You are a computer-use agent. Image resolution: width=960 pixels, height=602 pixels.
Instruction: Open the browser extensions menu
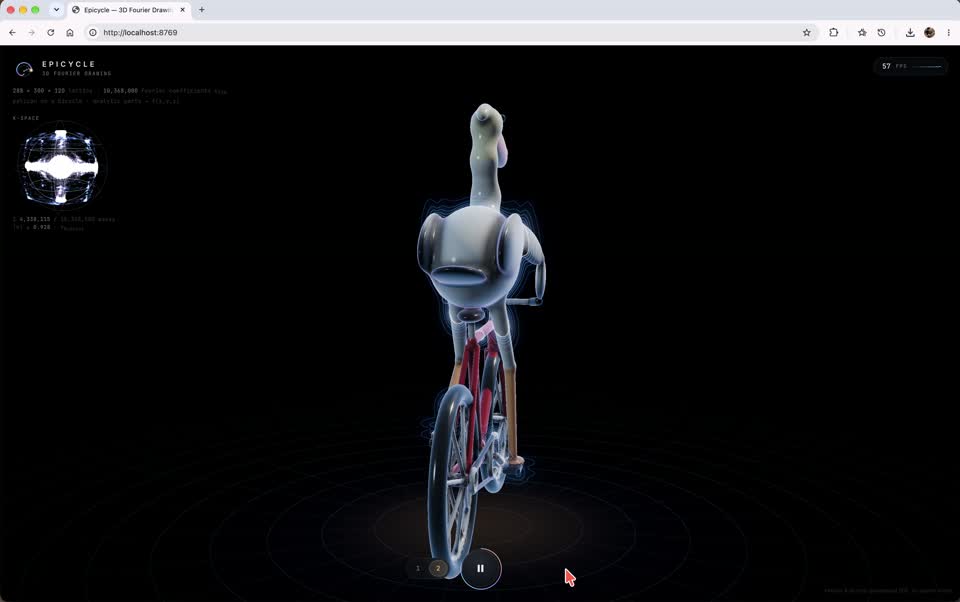(x=833, y=32)
